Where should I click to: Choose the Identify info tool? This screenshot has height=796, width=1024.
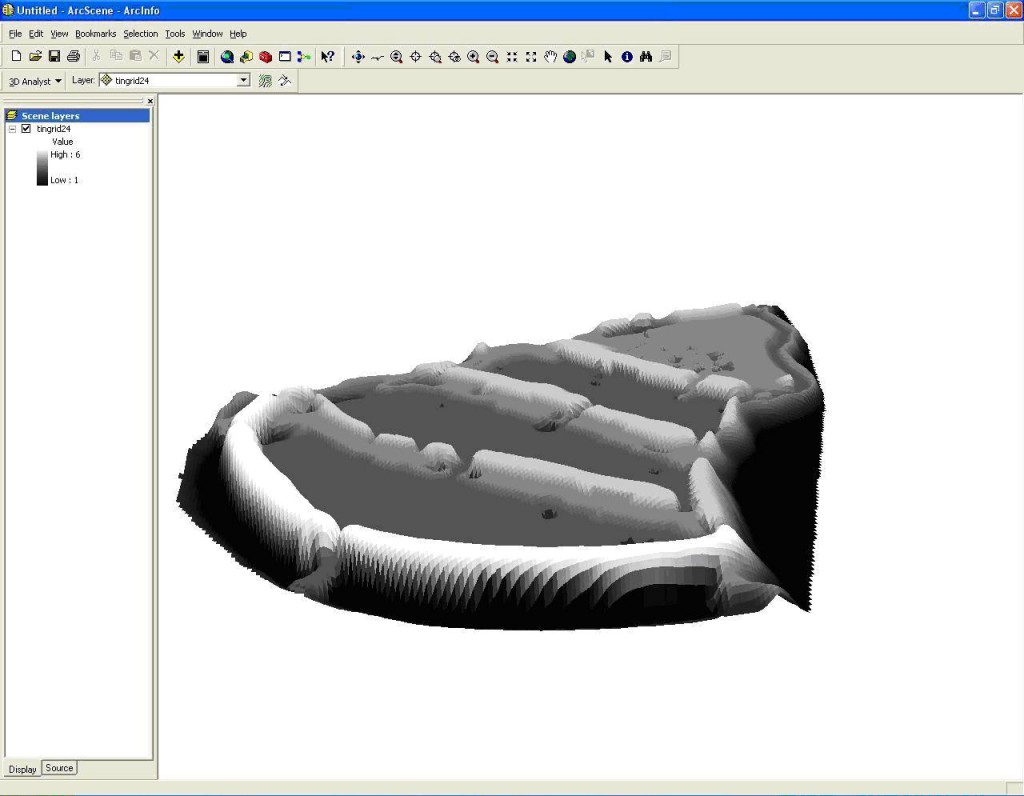click(627, 57)
